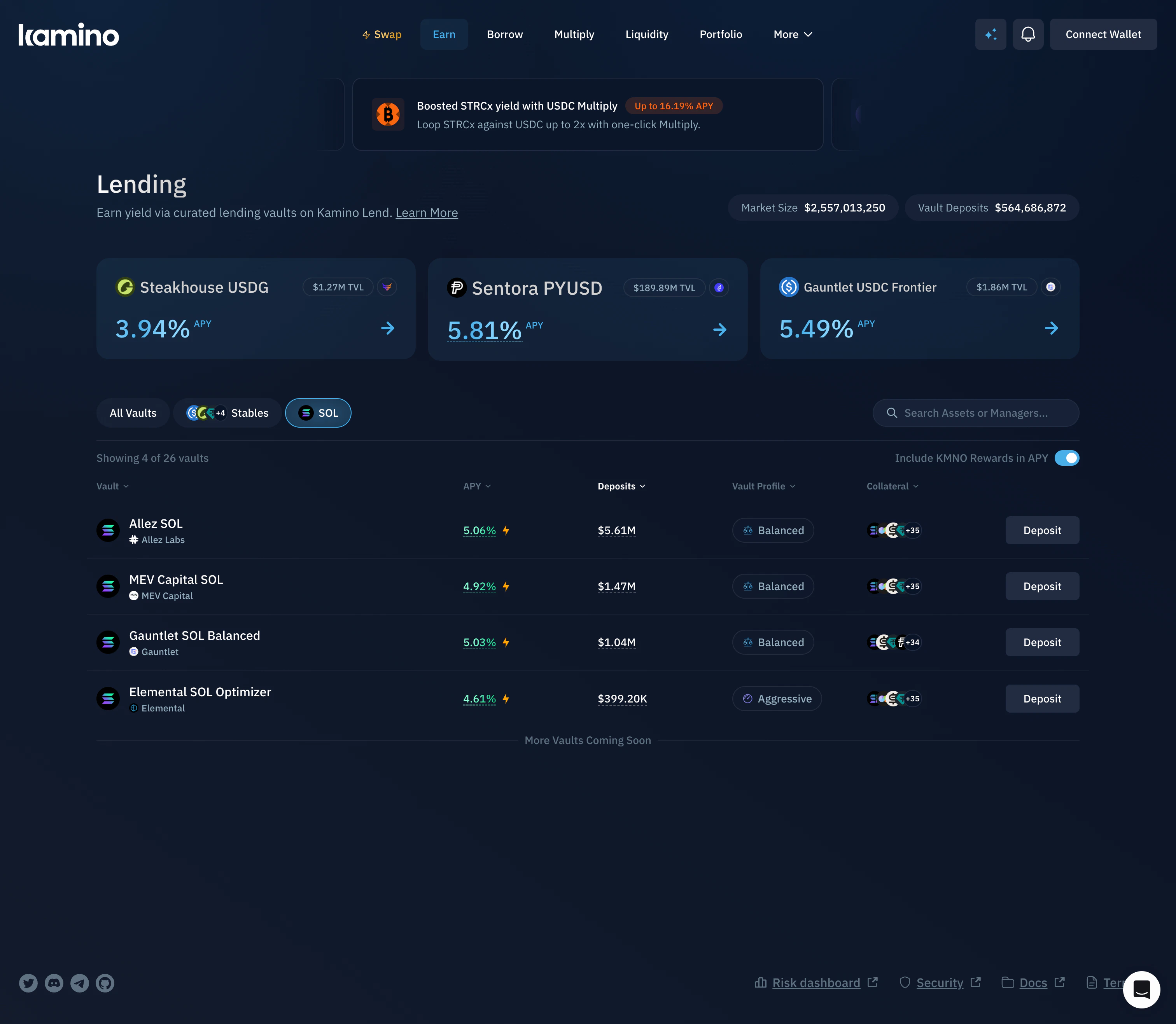
Task: Focus the Search Assets or Managers field
Action: 976,412
